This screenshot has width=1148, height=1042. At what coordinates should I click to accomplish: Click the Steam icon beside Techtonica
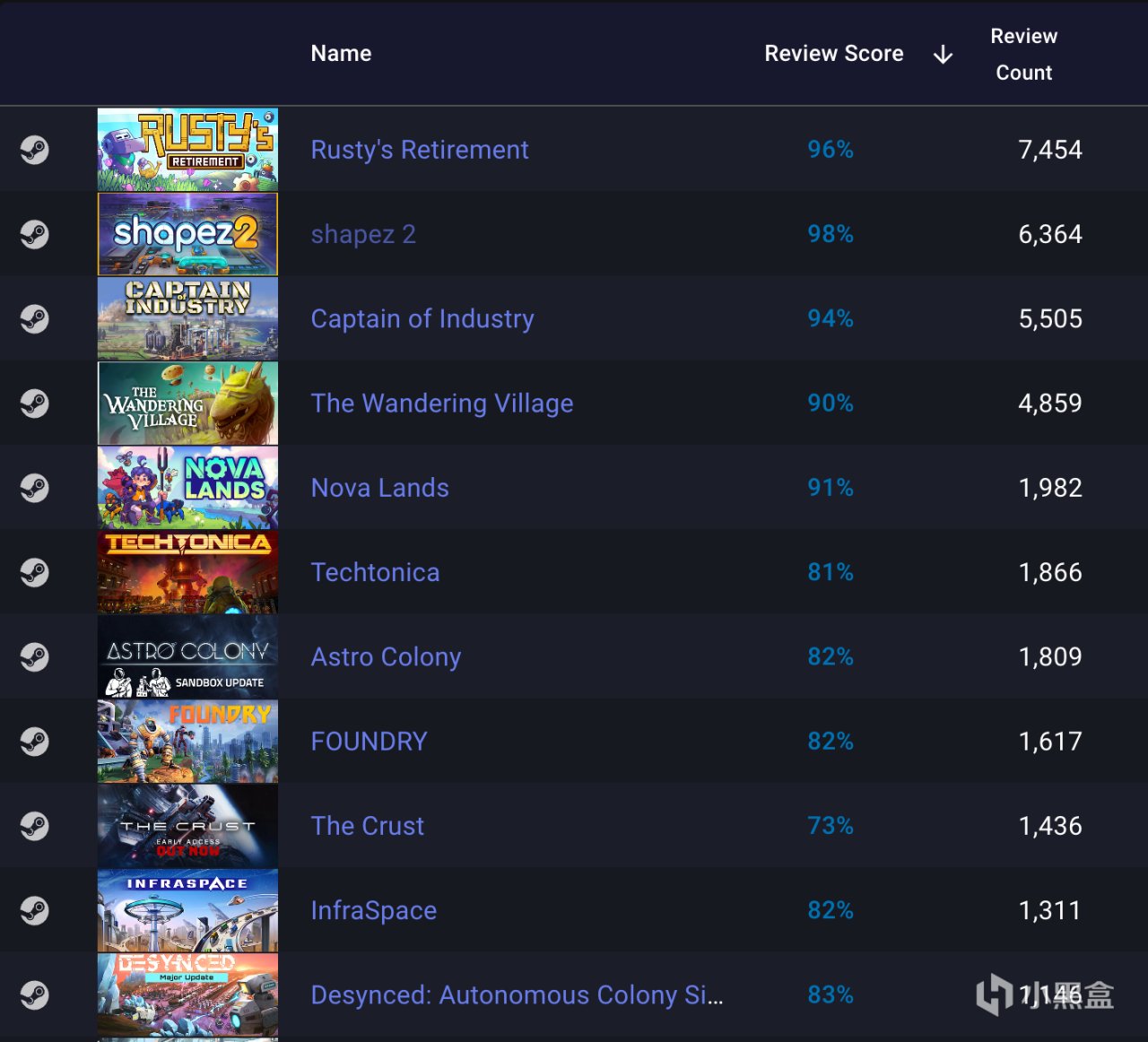(34, 572)
